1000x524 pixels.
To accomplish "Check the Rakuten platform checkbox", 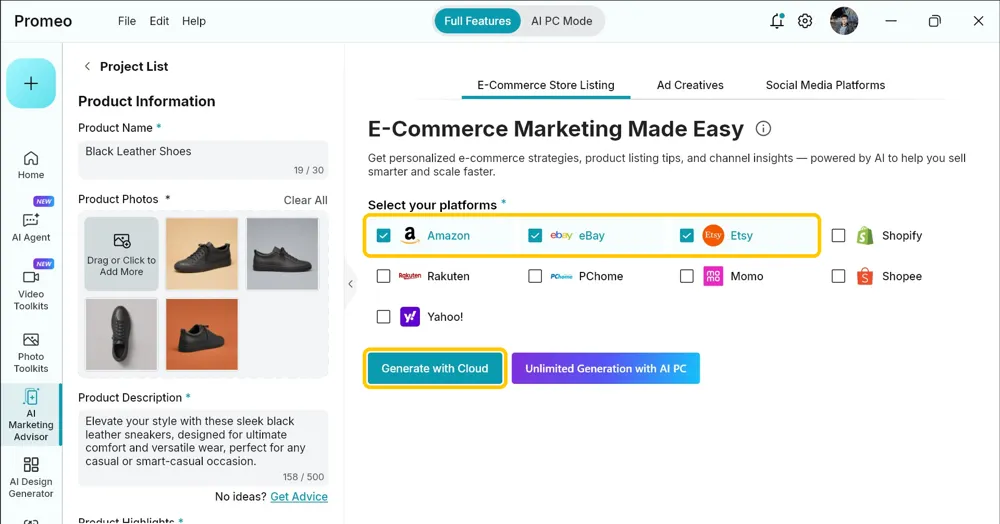I will [383, 276].
